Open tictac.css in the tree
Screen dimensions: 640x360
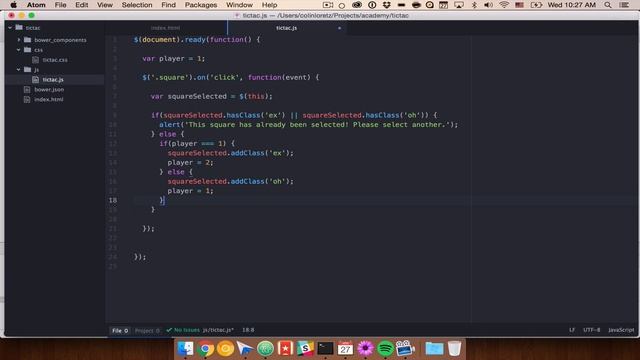[55, 60]
